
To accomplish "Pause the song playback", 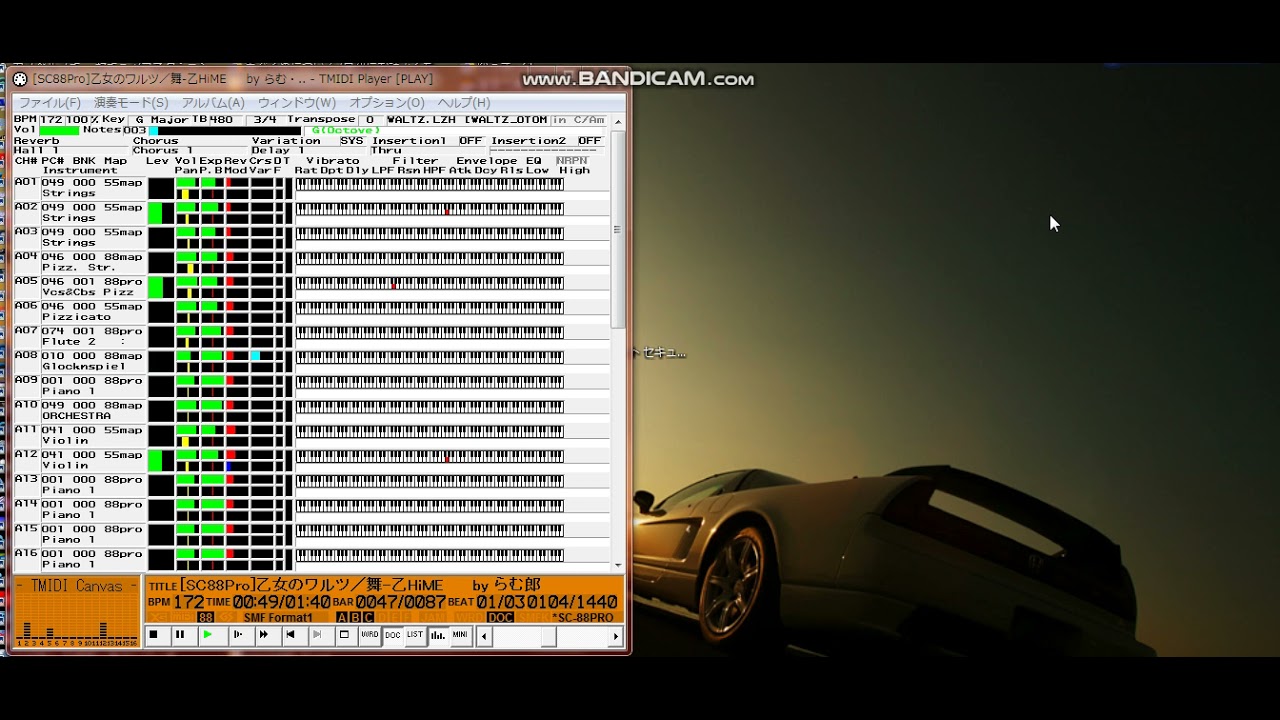I will tap(180, 635).
